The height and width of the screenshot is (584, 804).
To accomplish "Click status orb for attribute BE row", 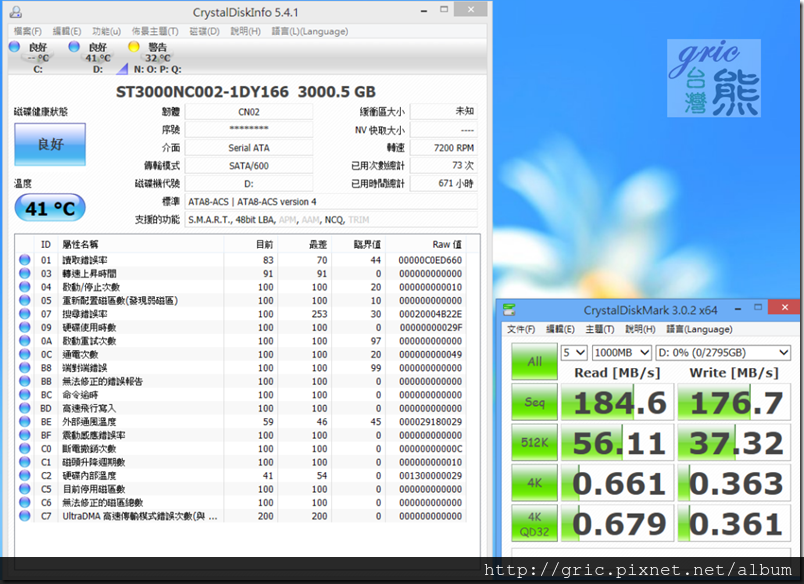I will point(25,421).
